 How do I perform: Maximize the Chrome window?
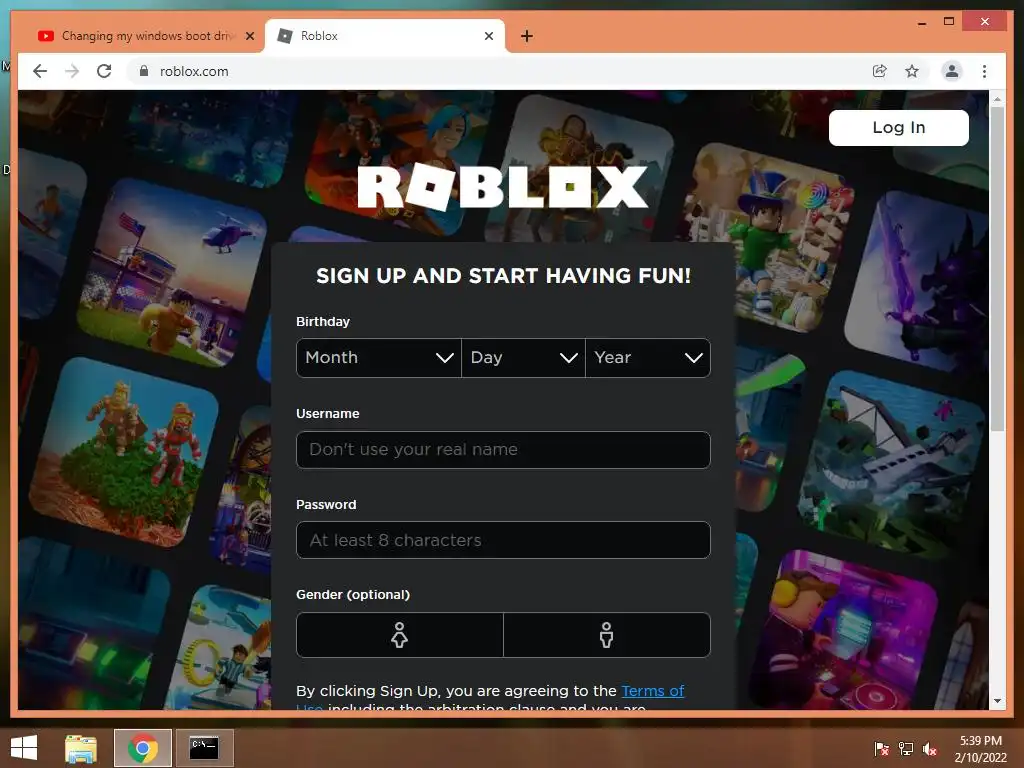point(949,22)
